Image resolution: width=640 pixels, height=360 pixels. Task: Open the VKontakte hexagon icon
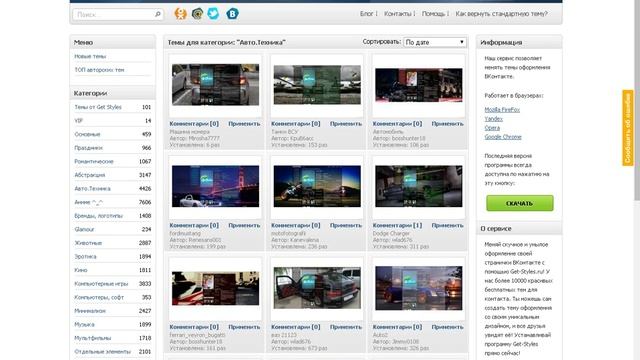[232, 14]
